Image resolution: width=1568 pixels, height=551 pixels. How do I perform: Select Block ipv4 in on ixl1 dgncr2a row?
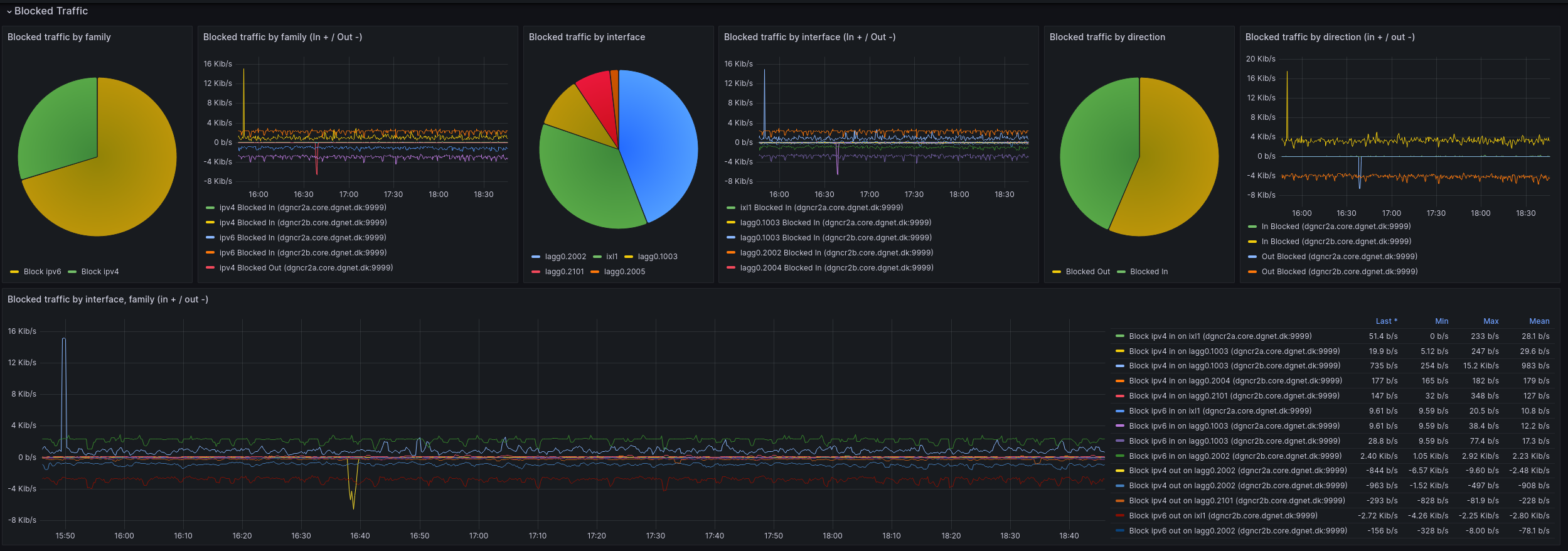[x=1220, y=336]
